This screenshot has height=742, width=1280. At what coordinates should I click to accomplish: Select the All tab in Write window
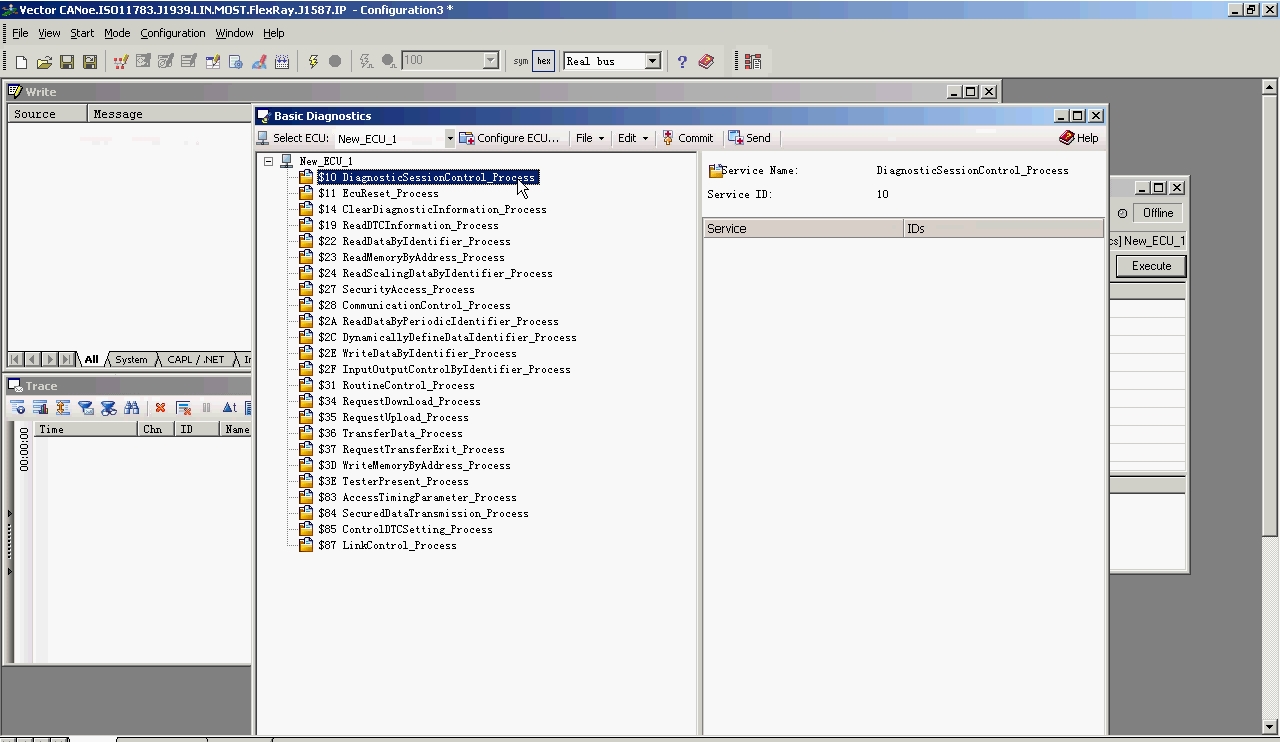click(91, 359)
